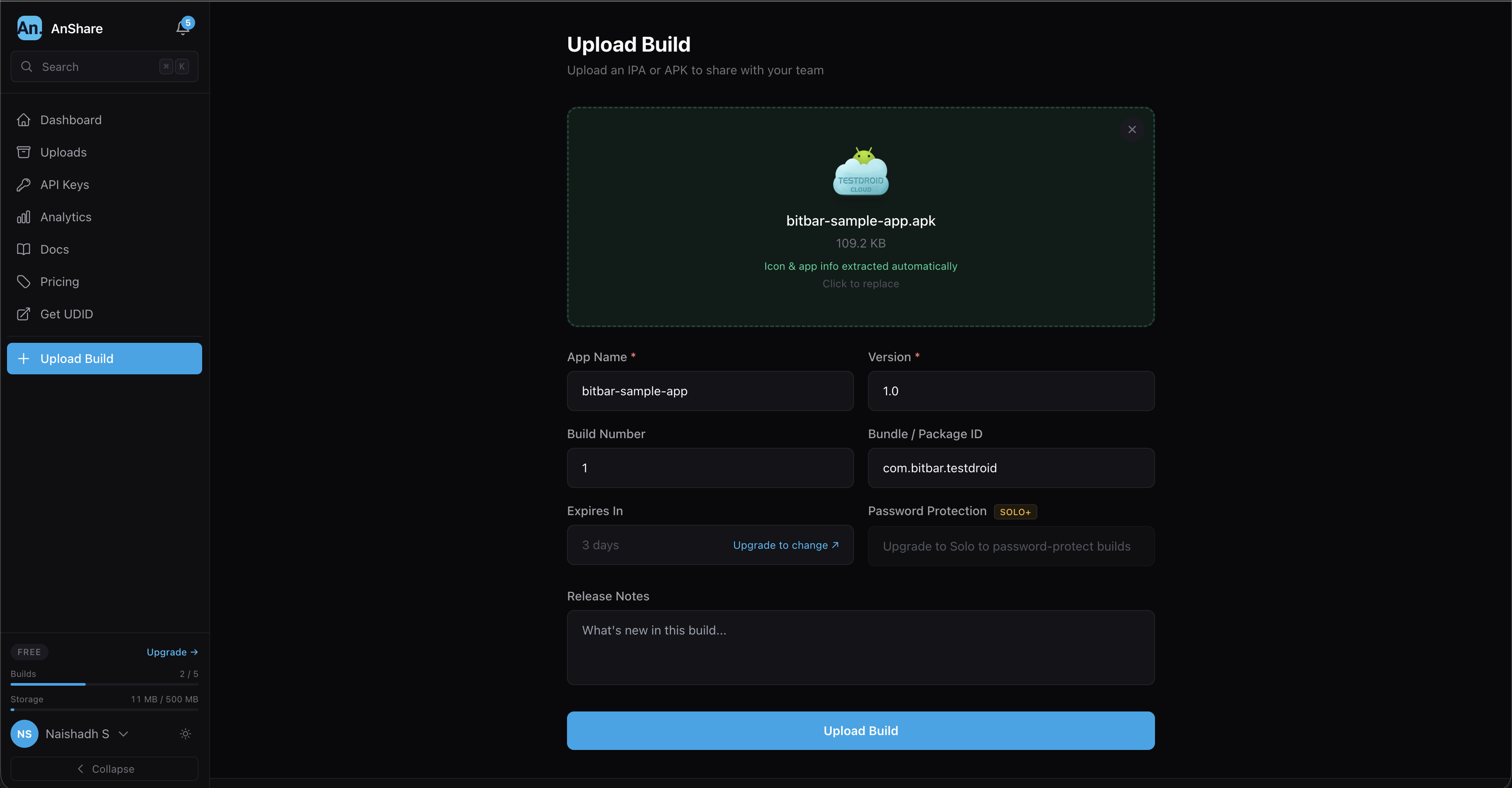Image resolution: width=1512 pixels, height=788 pixels.
Task: Navigate to Analytics
Action: click(105, 217)
